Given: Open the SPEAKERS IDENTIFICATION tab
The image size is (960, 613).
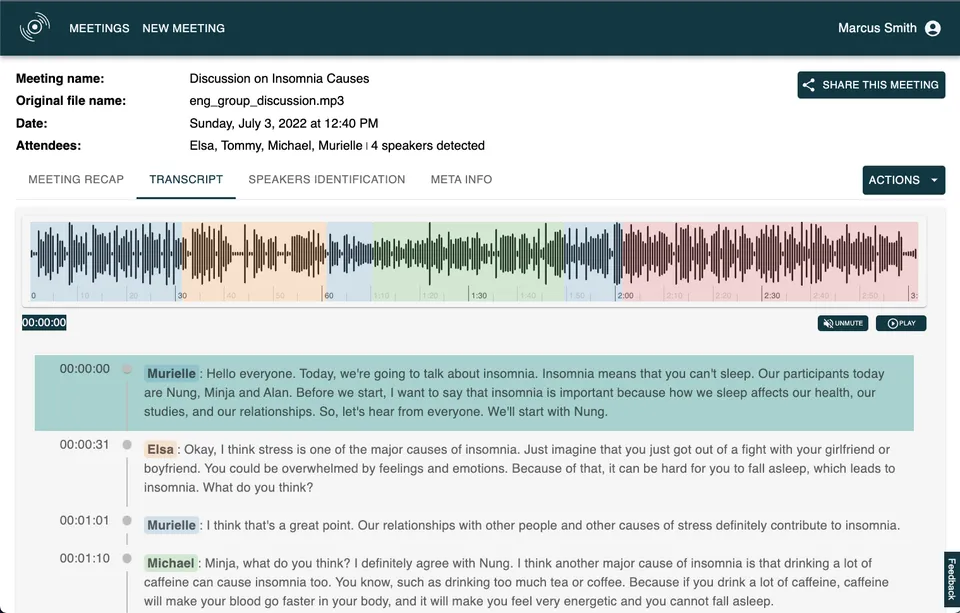Looking at the screenshot, I should 326,179.
